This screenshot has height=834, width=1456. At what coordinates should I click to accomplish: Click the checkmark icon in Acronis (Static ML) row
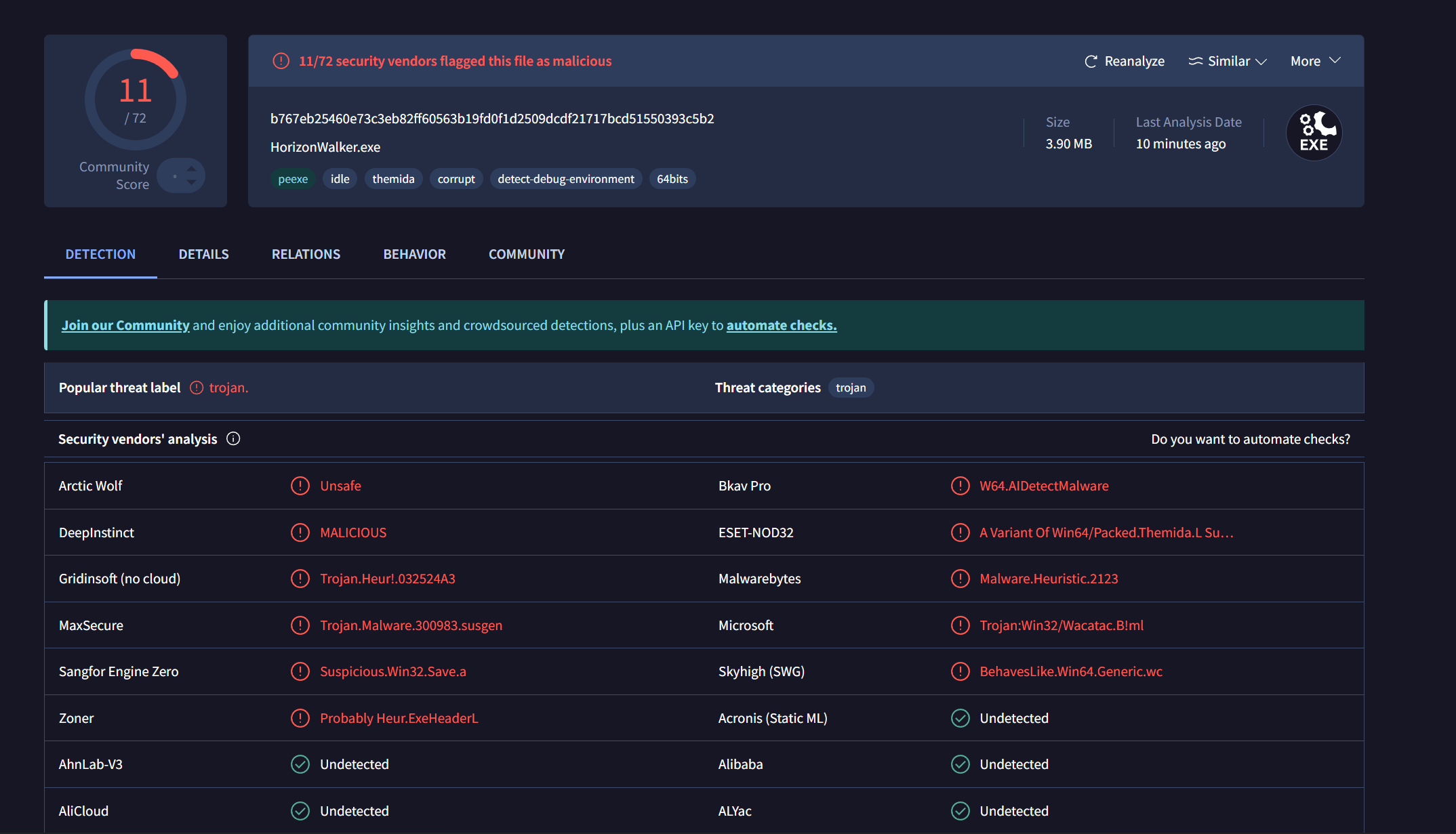[960, 718]
